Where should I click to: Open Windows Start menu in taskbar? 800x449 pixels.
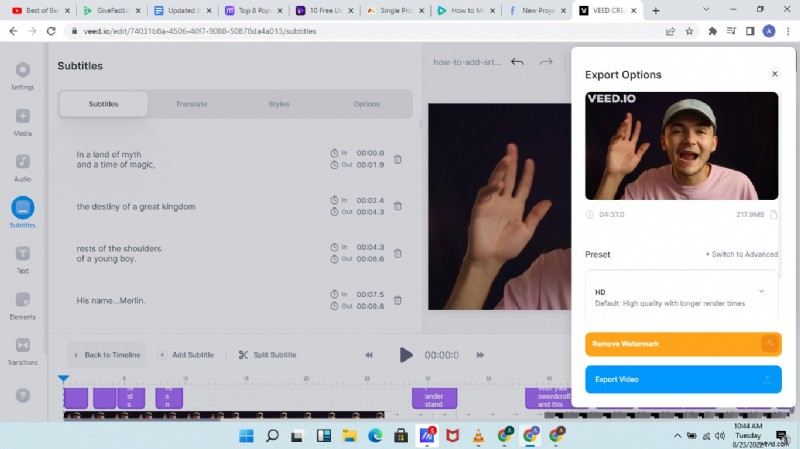[244, 435]
